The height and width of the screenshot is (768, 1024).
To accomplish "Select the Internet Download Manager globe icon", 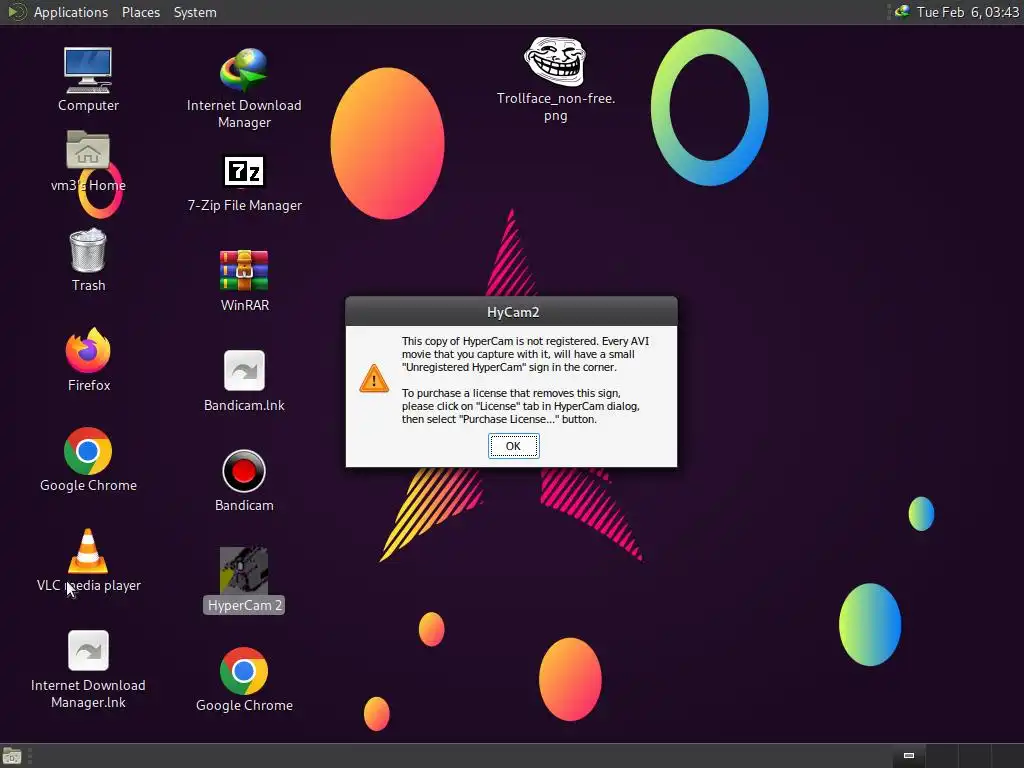I will coord(244,71).
